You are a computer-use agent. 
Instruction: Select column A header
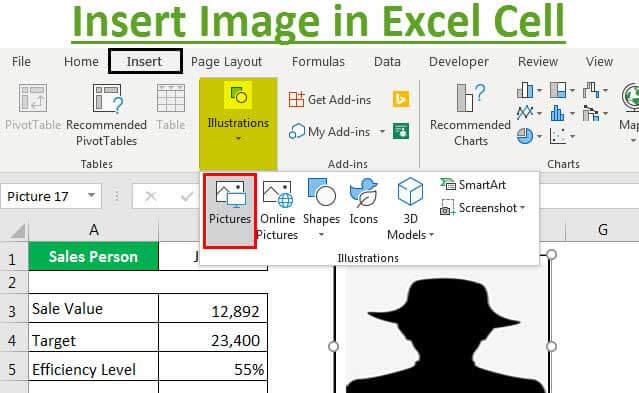pyautogui.click(x=94, y=230)
